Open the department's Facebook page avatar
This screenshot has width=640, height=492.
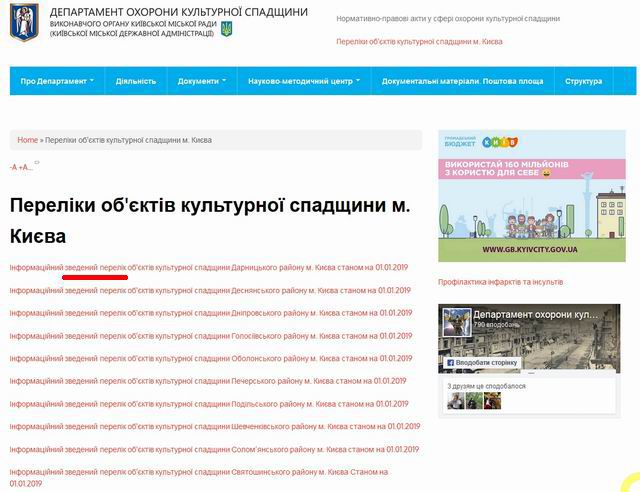tap(457, 323)
